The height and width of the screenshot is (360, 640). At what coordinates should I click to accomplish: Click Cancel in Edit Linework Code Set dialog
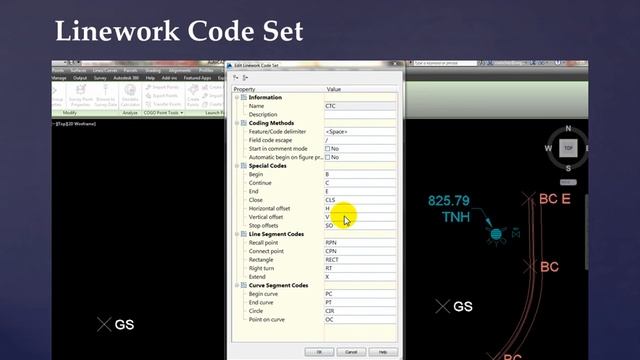tap(351, 352)
